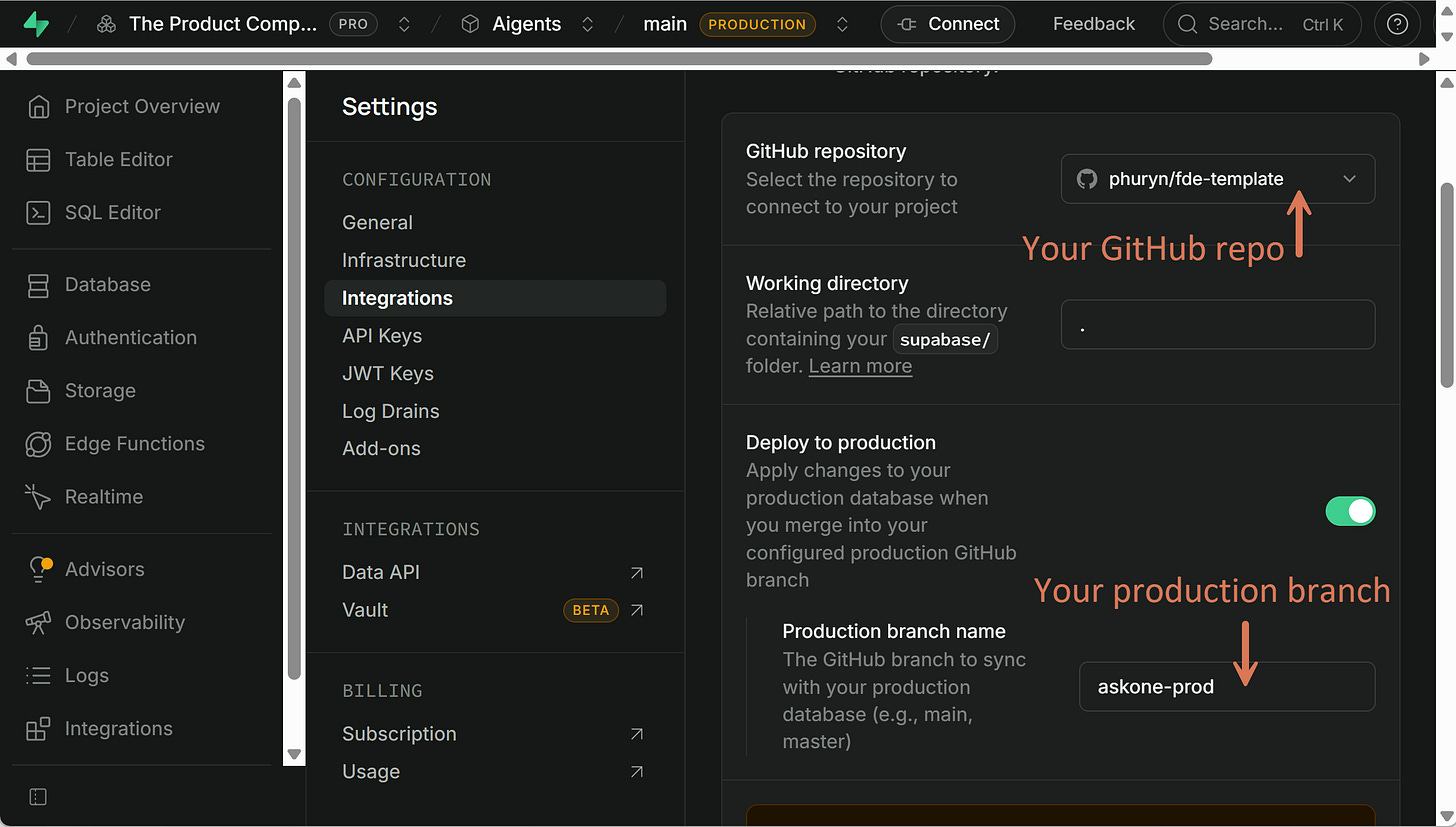Click the PRO plan badge

click(x=353, y=24)
